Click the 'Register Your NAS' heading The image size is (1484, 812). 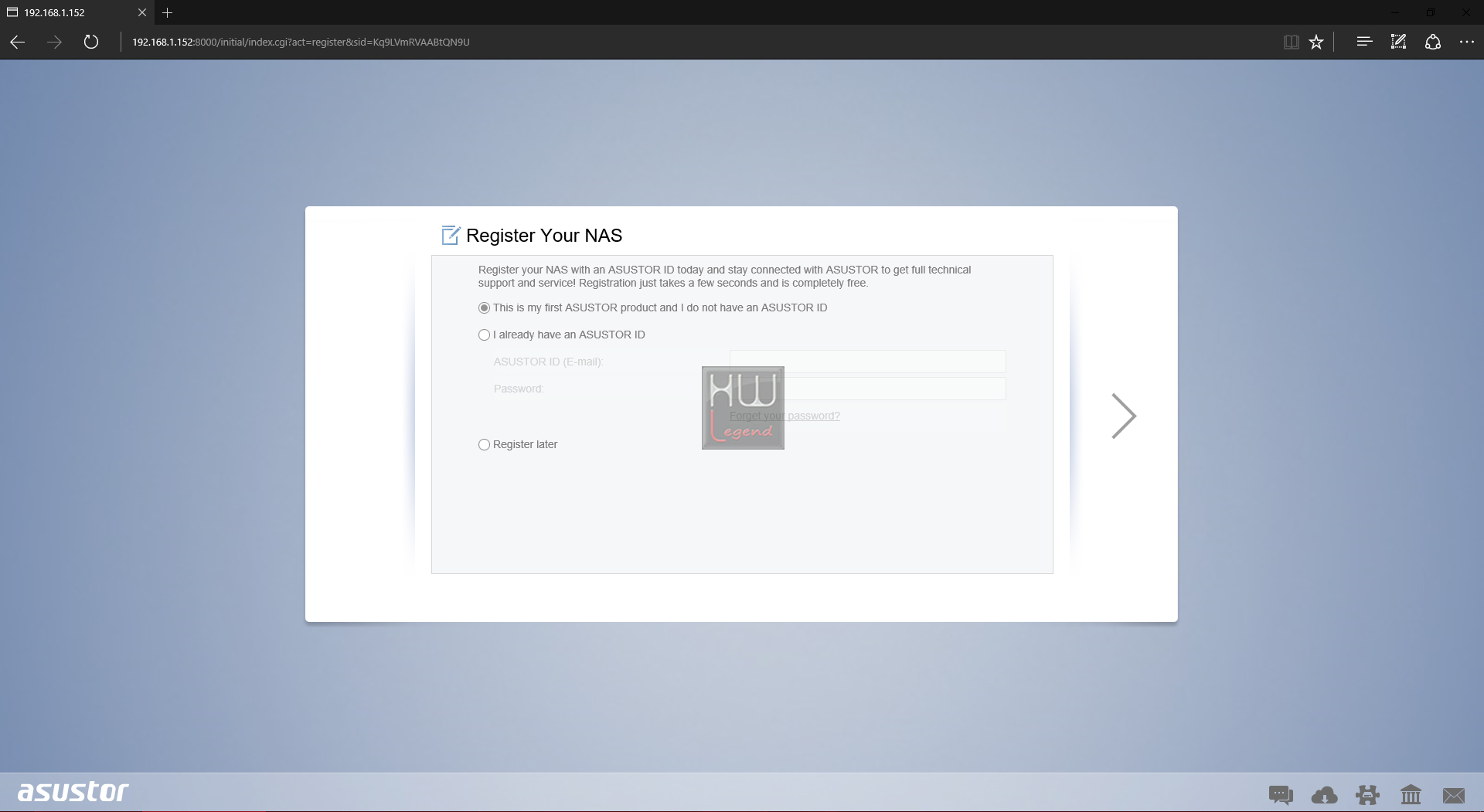pos(544,236)
